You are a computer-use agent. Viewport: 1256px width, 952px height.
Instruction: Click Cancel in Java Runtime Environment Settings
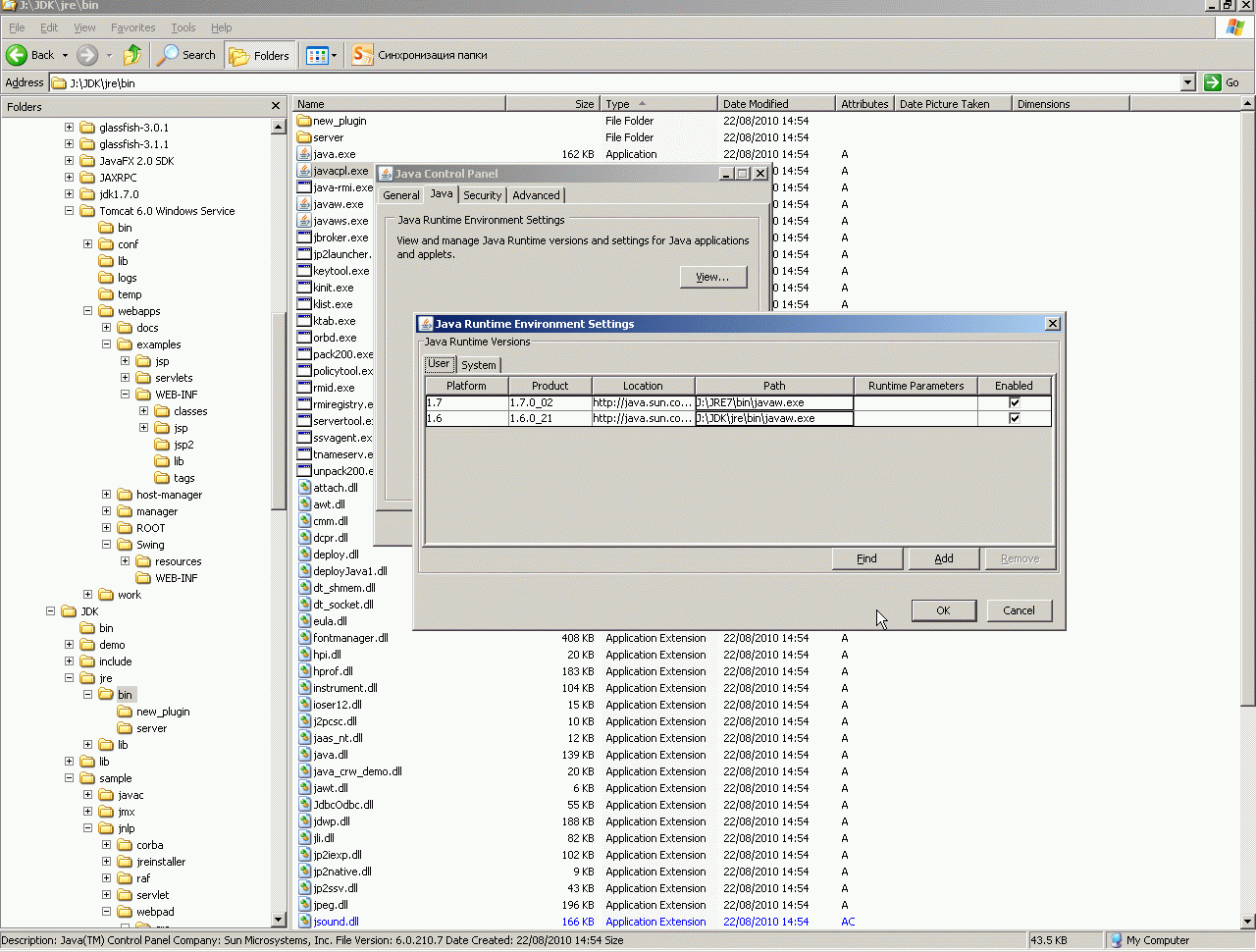coord(1019,610)
